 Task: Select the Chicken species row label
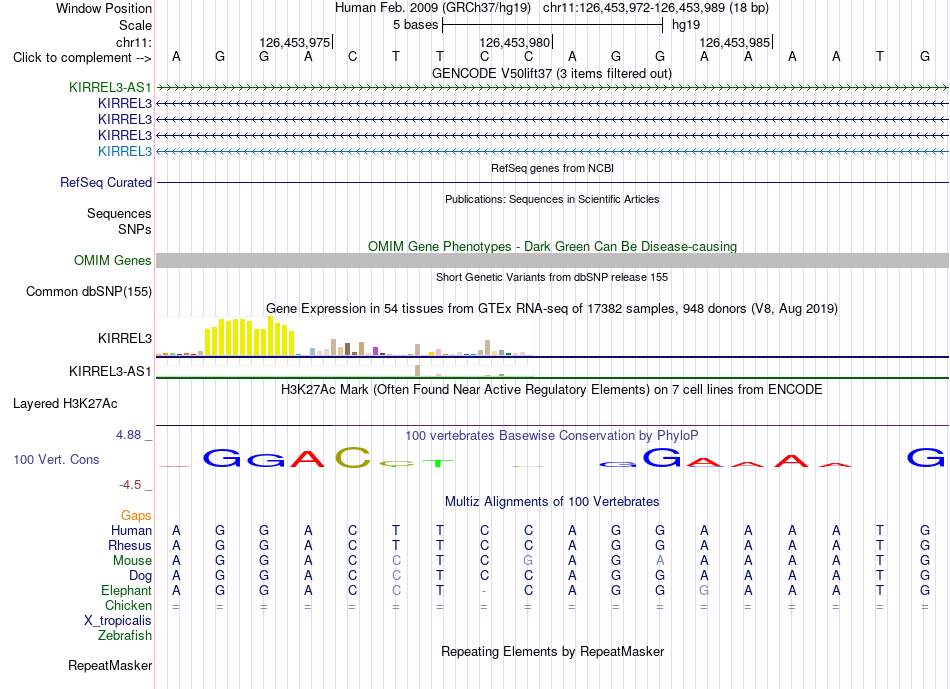click(x=128, y=605)
